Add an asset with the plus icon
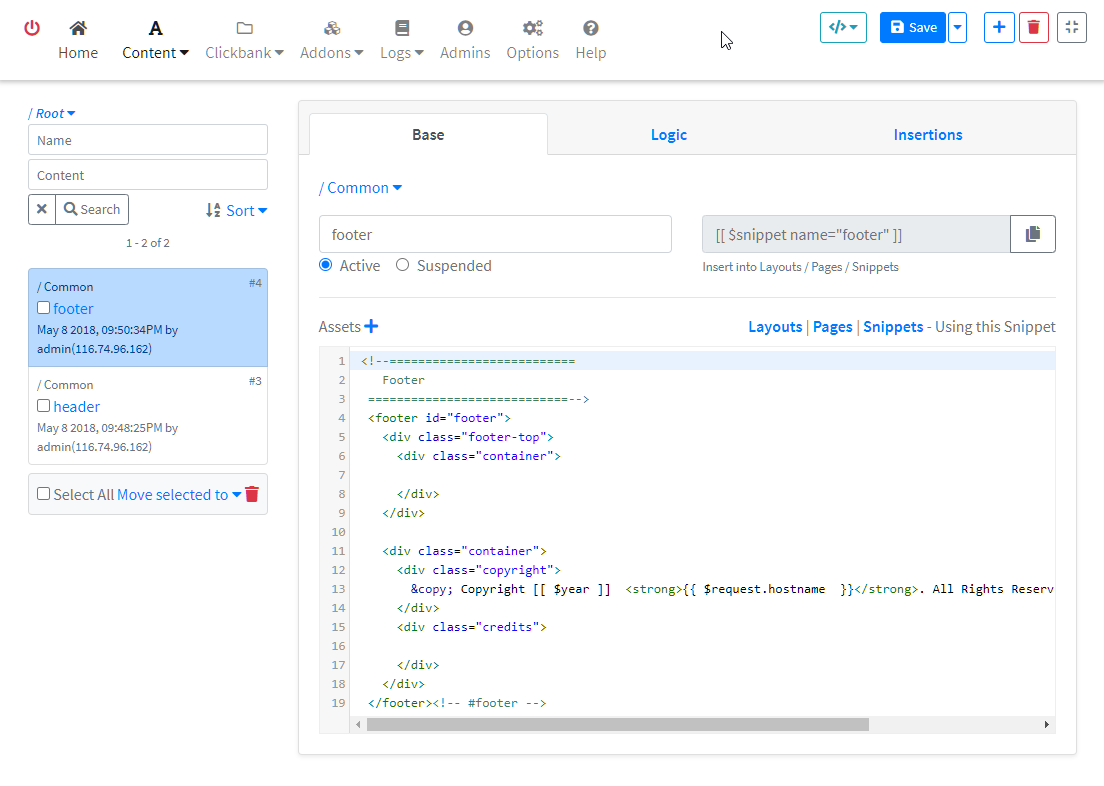Image resolution: width=1104 pixels, height=786 pixels. [x=371, y=326]
